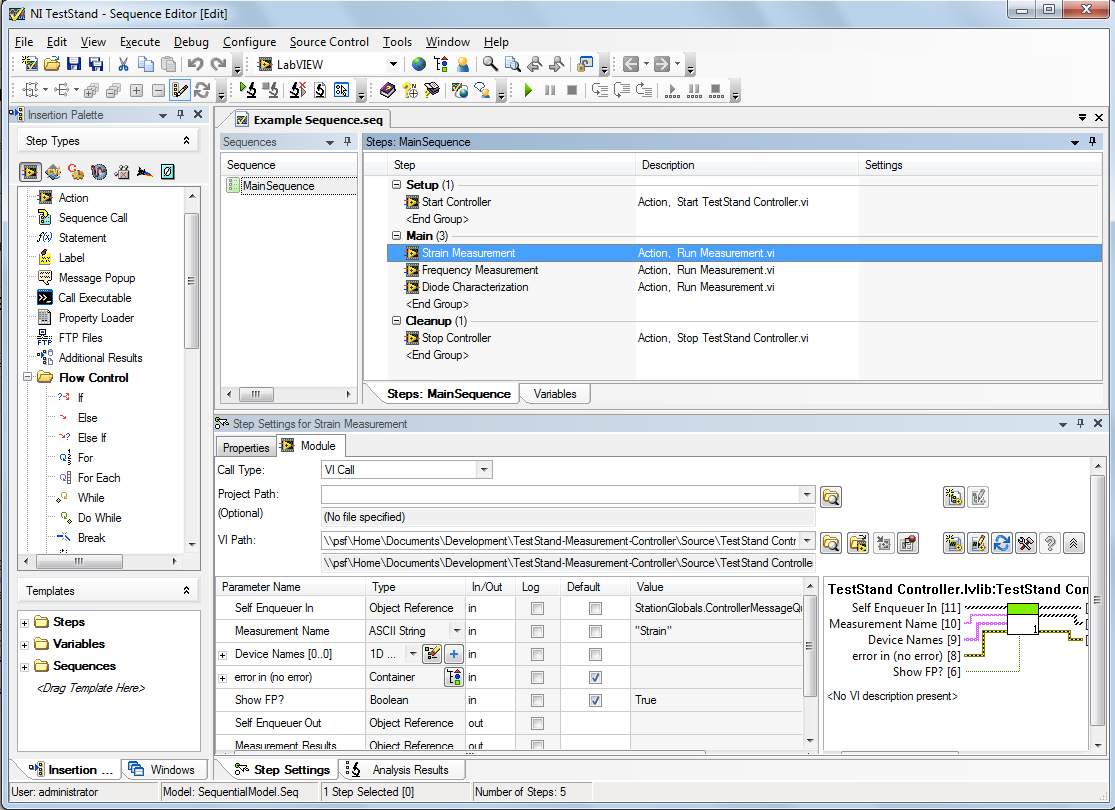1115x810 pixels.
Task: Click the Project Path input field
Action: [x=560, y=494]
